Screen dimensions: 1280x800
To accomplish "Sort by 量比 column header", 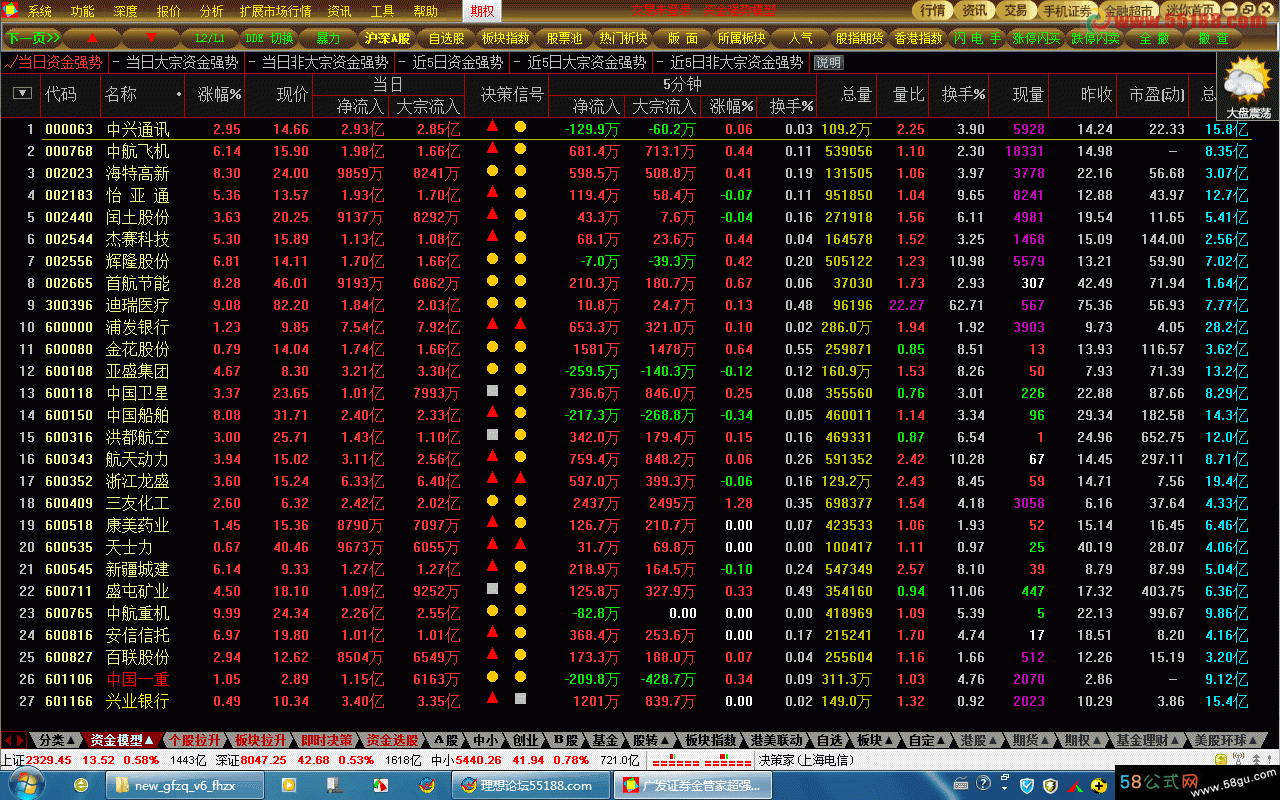I will [x=909, y=94].
